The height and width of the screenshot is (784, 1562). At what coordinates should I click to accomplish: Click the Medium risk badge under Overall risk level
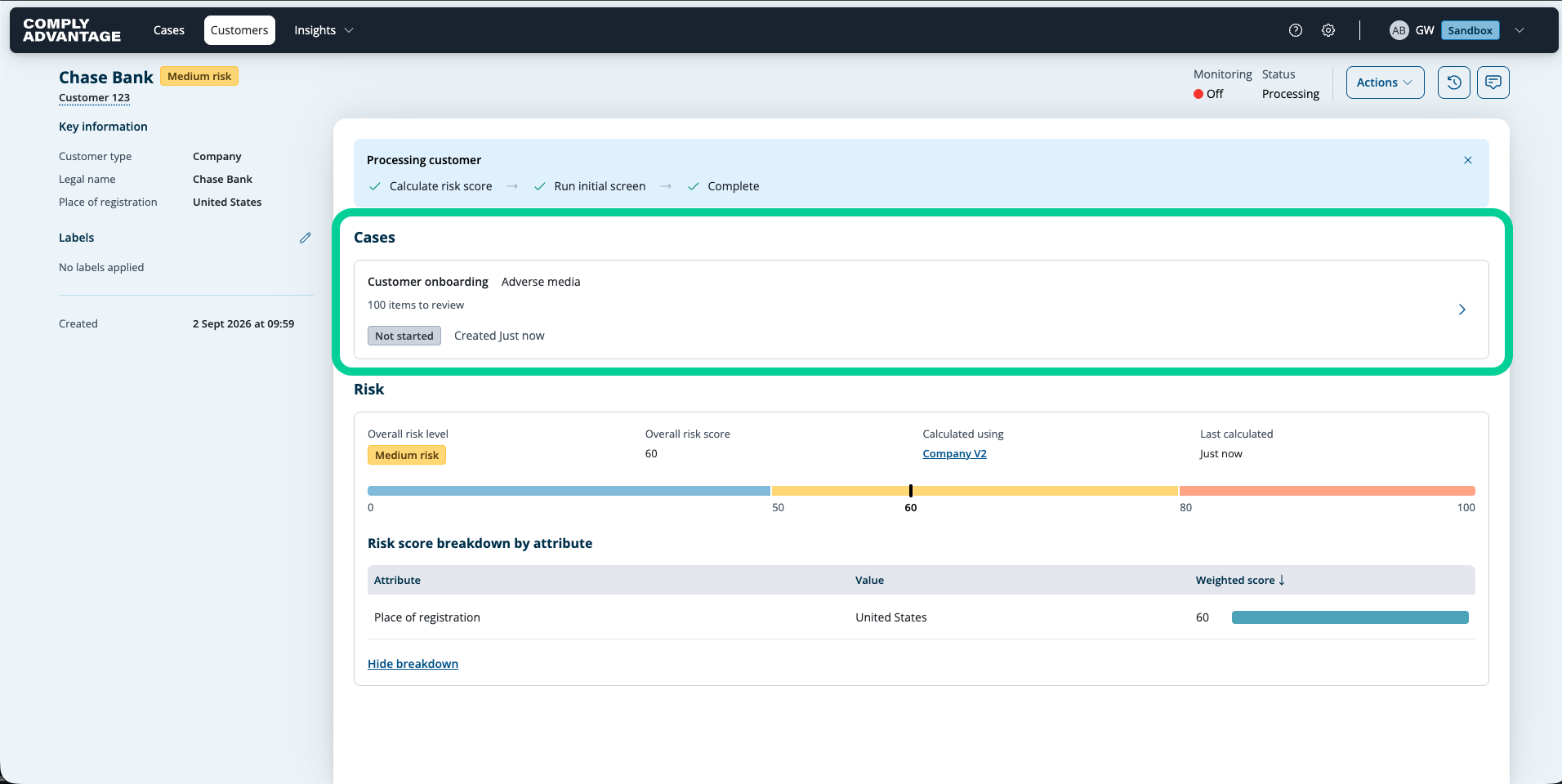pos(407,455)
